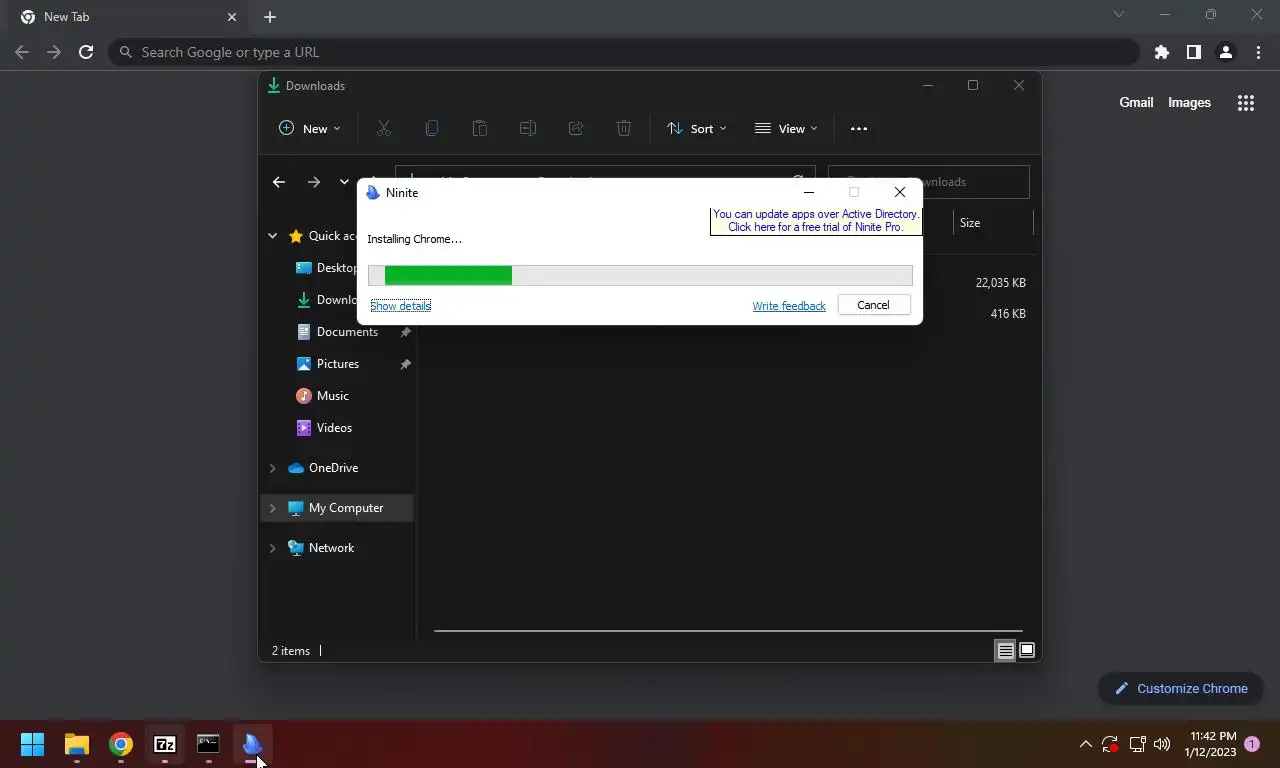1280x768 pixels.
Task: Open the terminal from the taskbar
Action: coord(208,744)
